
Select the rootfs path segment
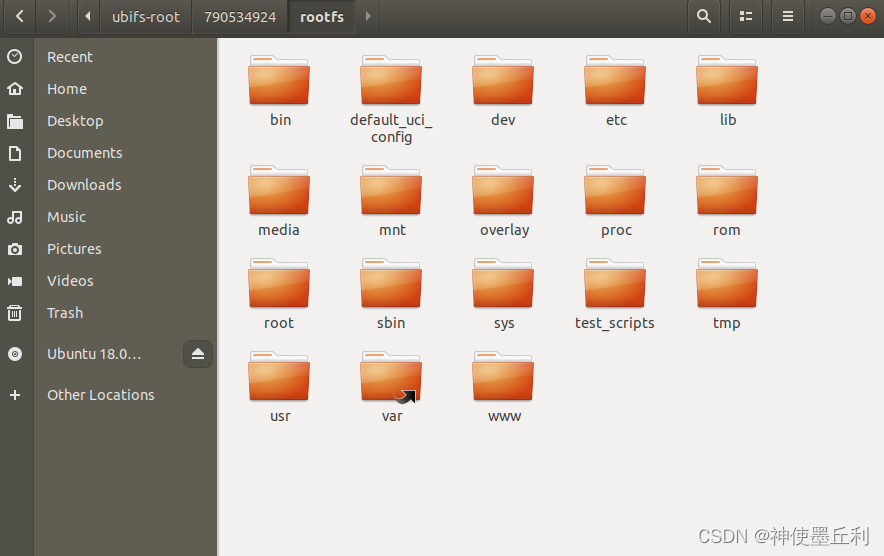(x=322, y=16)
